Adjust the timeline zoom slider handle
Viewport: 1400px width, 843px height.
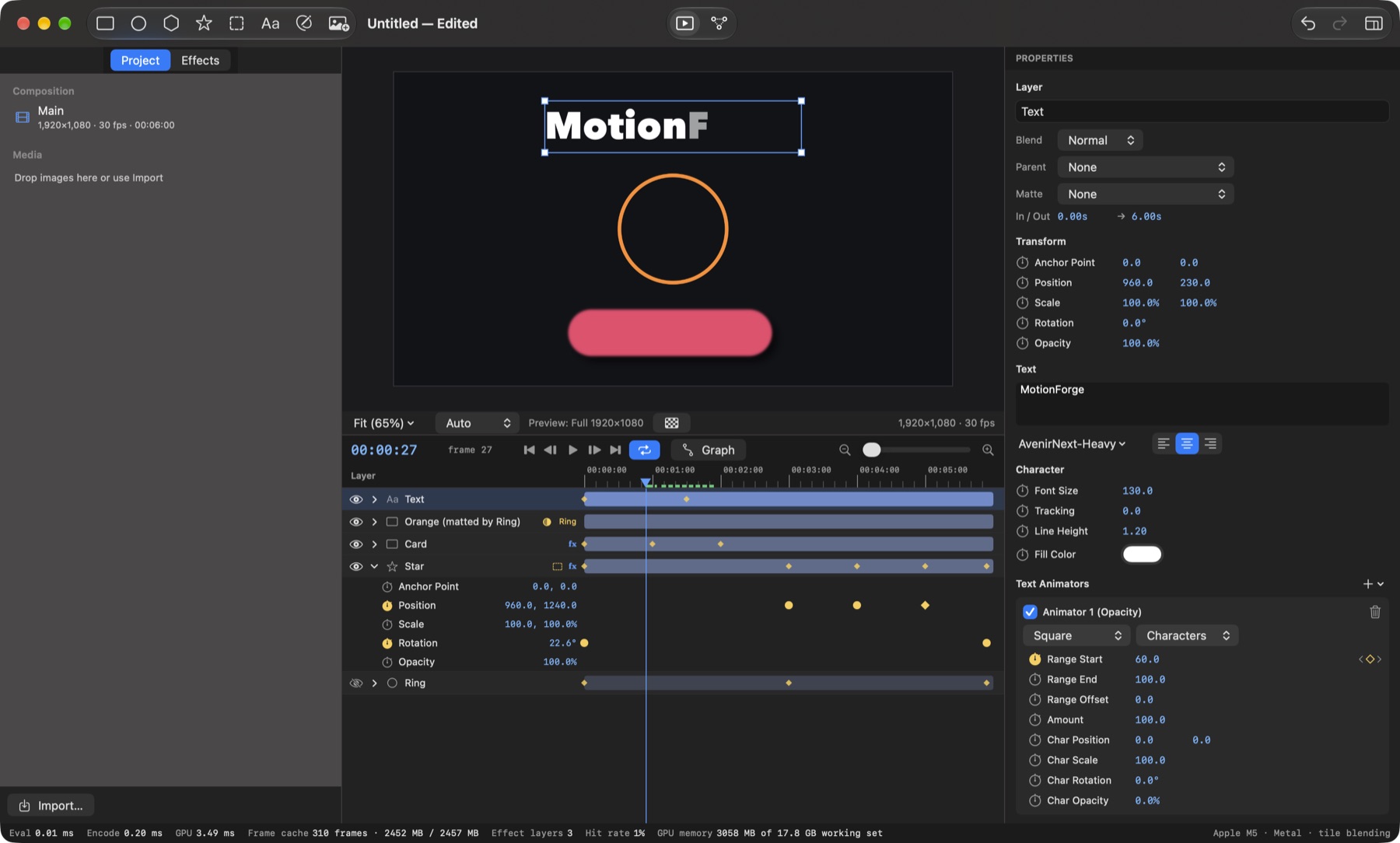pos(872,449)
